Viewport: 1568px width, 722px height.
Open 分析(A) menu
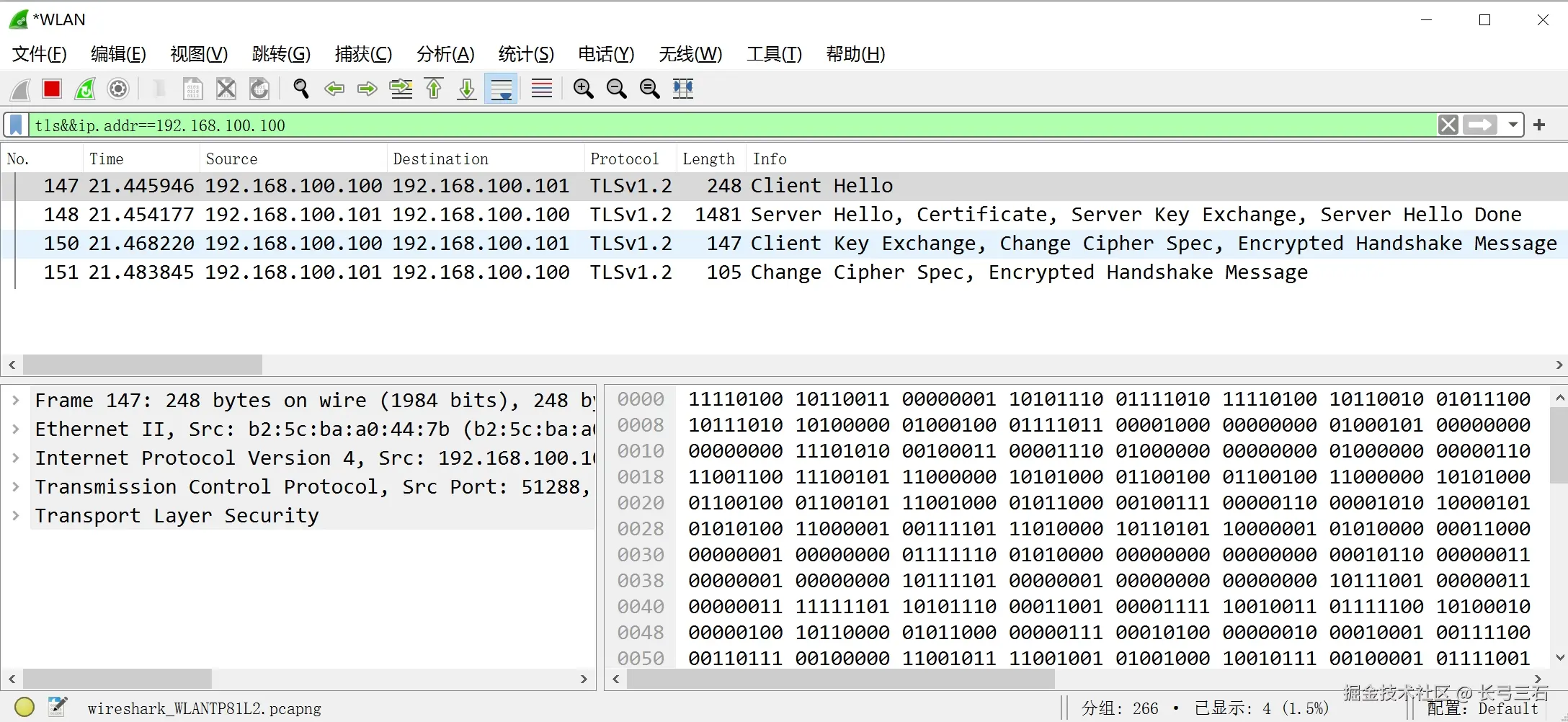[445, 54]
